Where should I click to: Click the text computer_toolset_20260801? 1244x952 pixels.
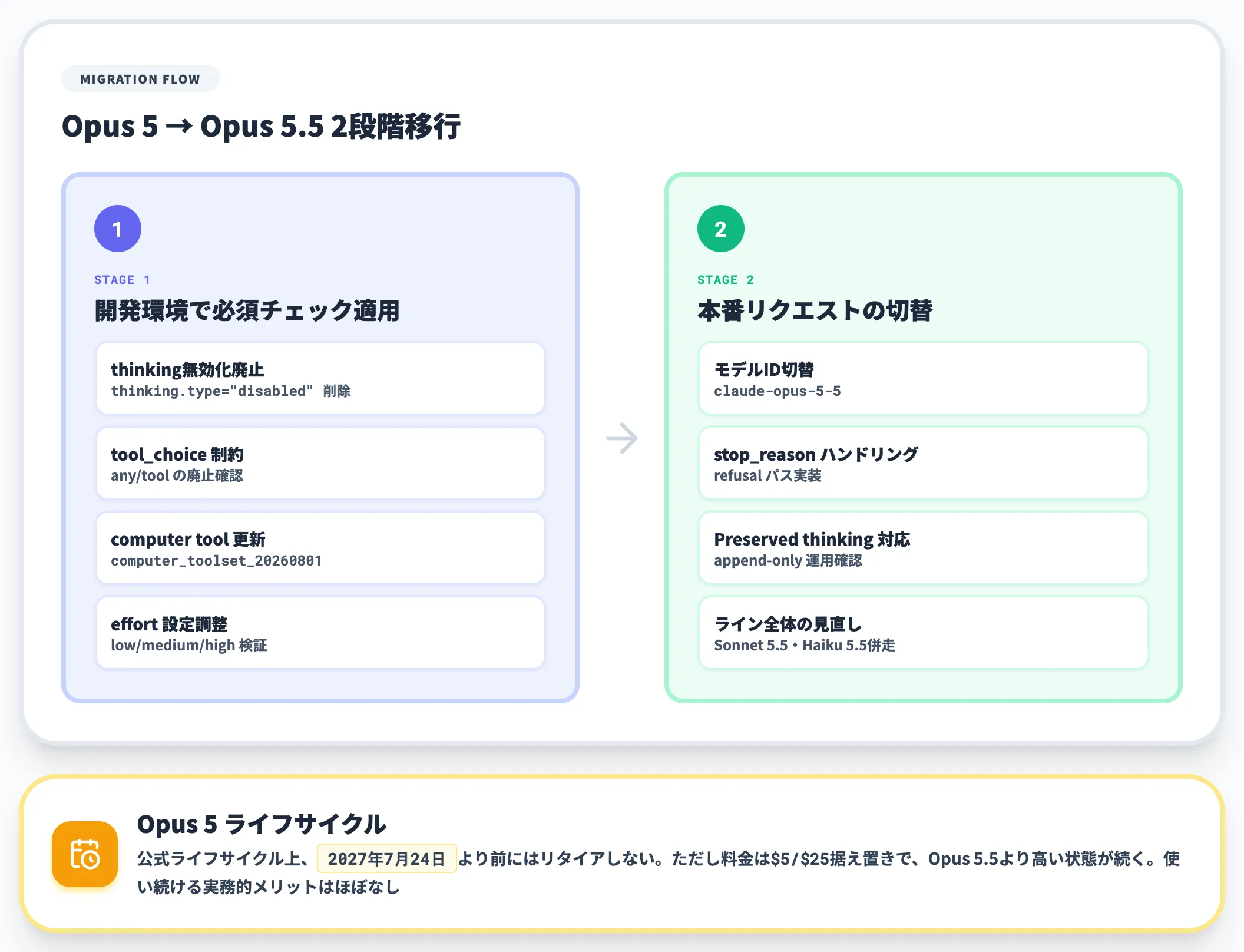tap(216, 561)
